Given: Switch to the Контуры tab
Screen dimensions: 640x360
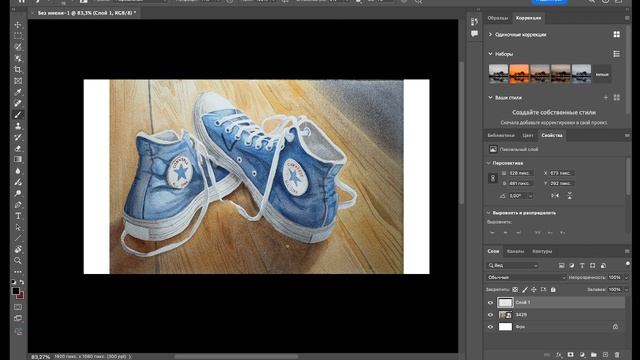Looking at the screenshot, I should coord(542,251).
